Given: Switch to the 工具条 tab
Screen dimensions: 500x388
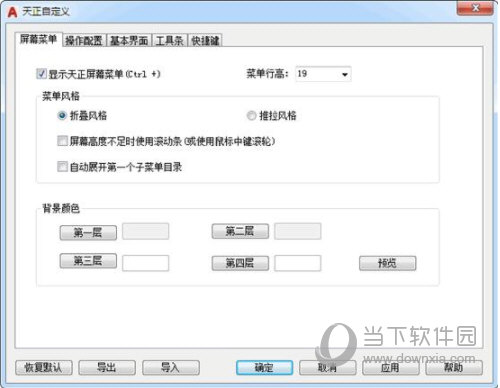Looking at the screenshot, I should point(170,41).
